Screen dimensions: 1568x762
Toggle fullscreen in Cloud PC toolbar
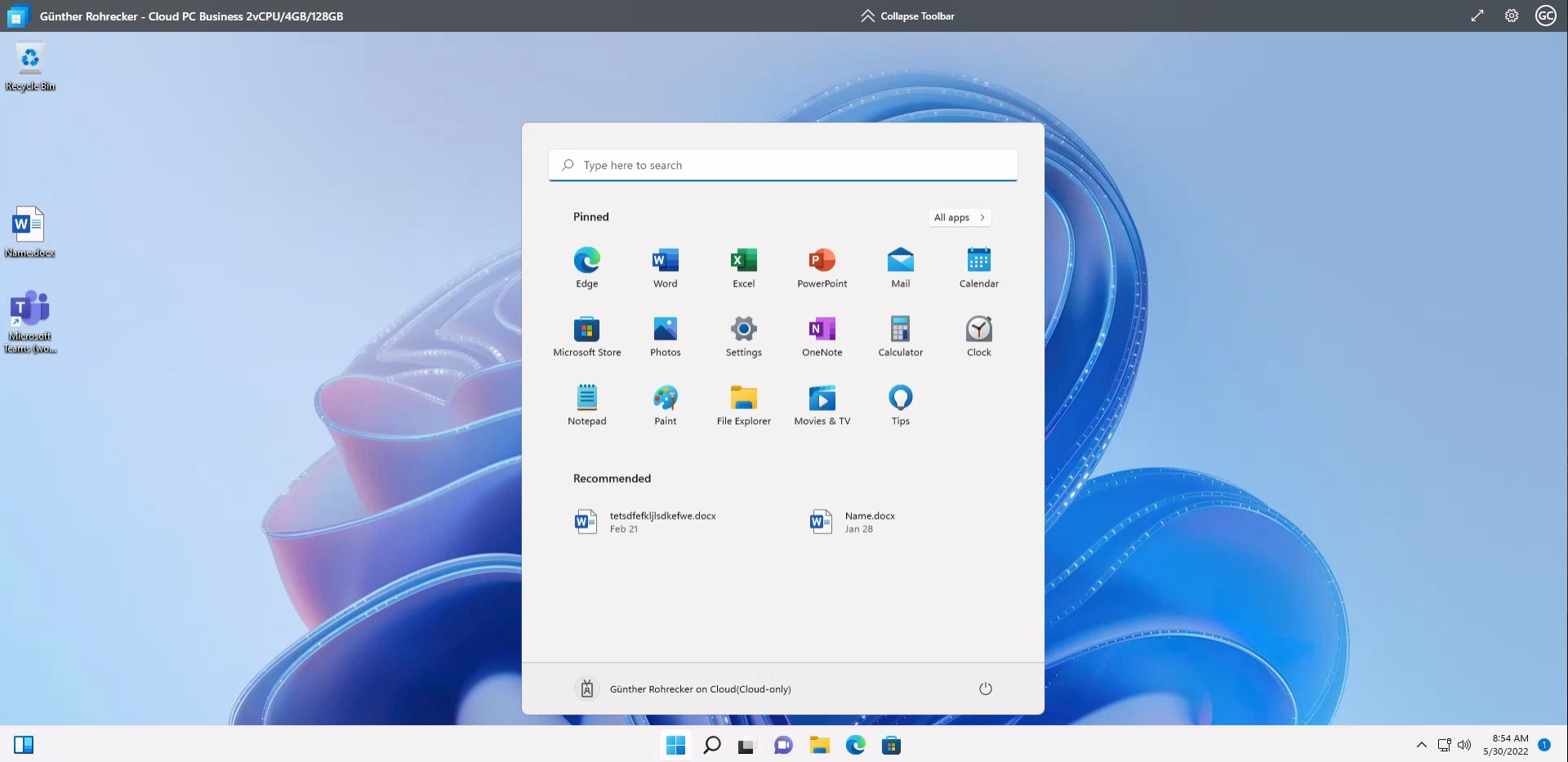pos(1477,16)
